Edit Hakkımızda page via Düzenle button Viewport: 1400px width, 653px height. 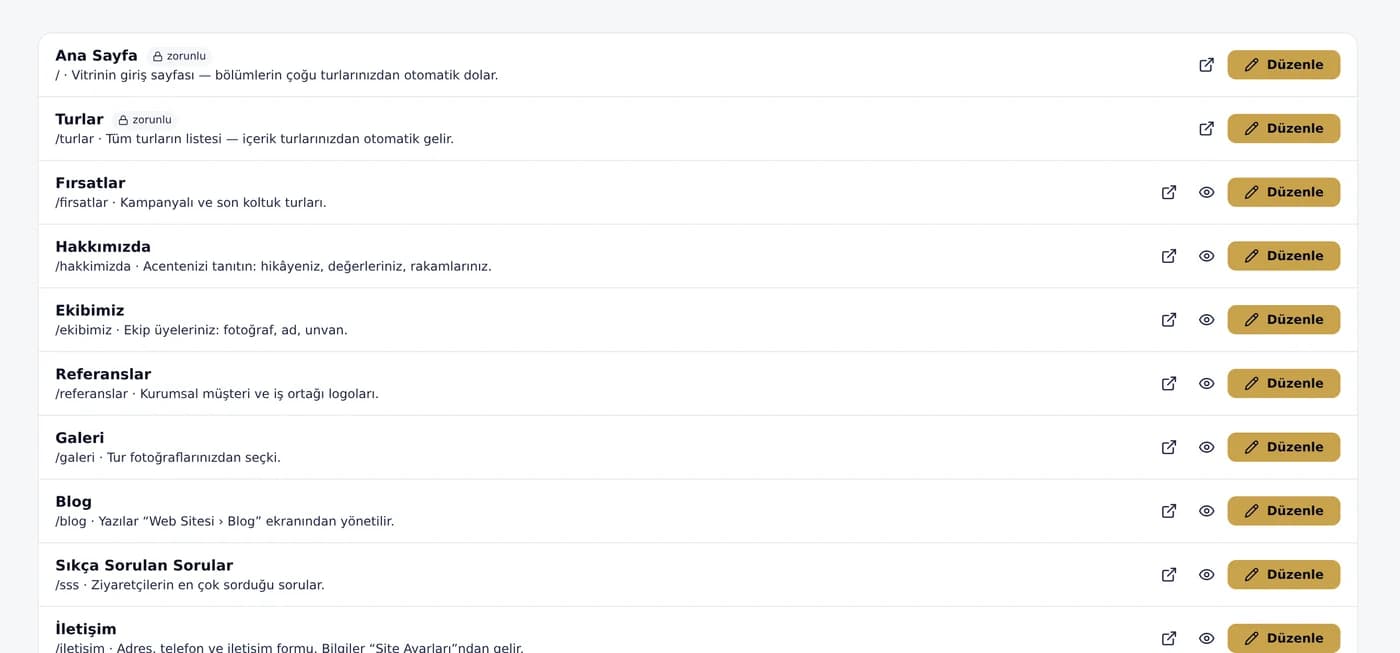click(x=1283, y=256)
